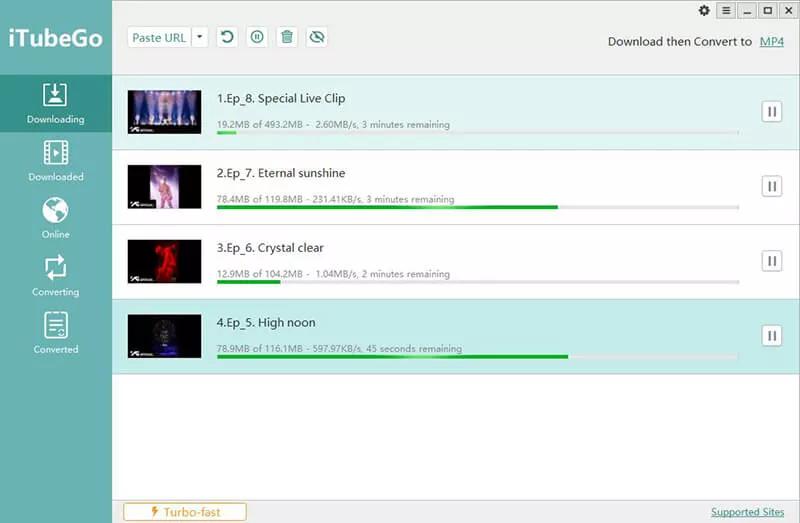This screenshot has width=800, height=523.
Task: Switch to the Downloaded tab
Action: tap(56, 161)
